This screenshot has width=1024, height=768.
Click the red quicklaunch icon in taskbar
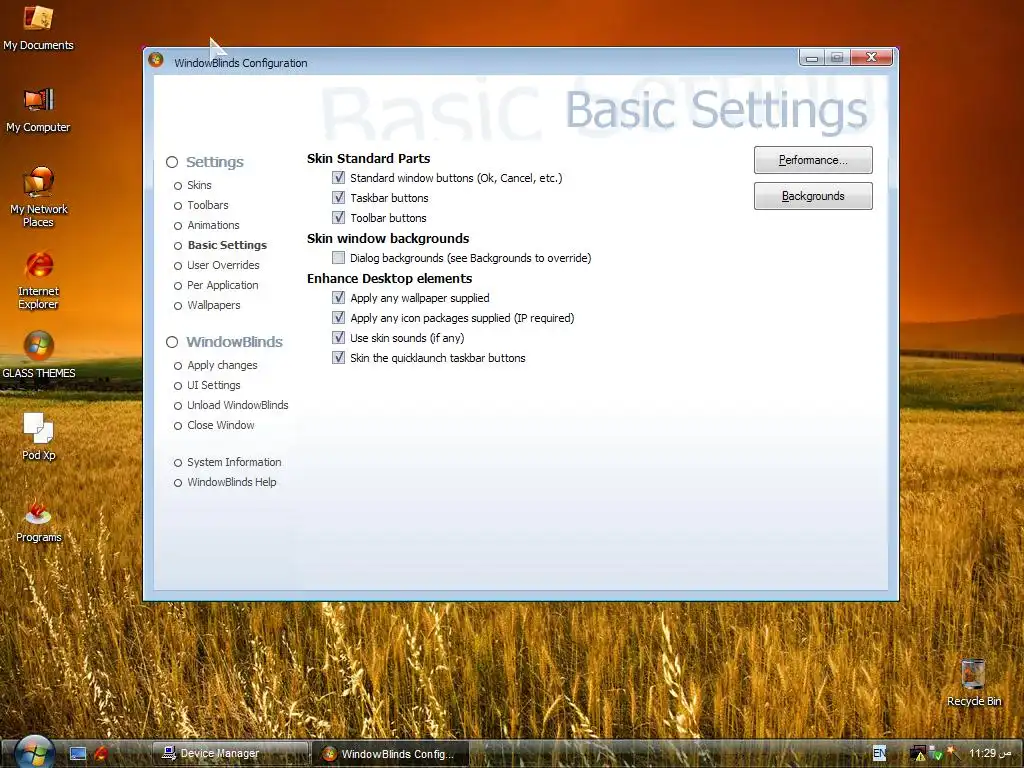click(101, 754)
